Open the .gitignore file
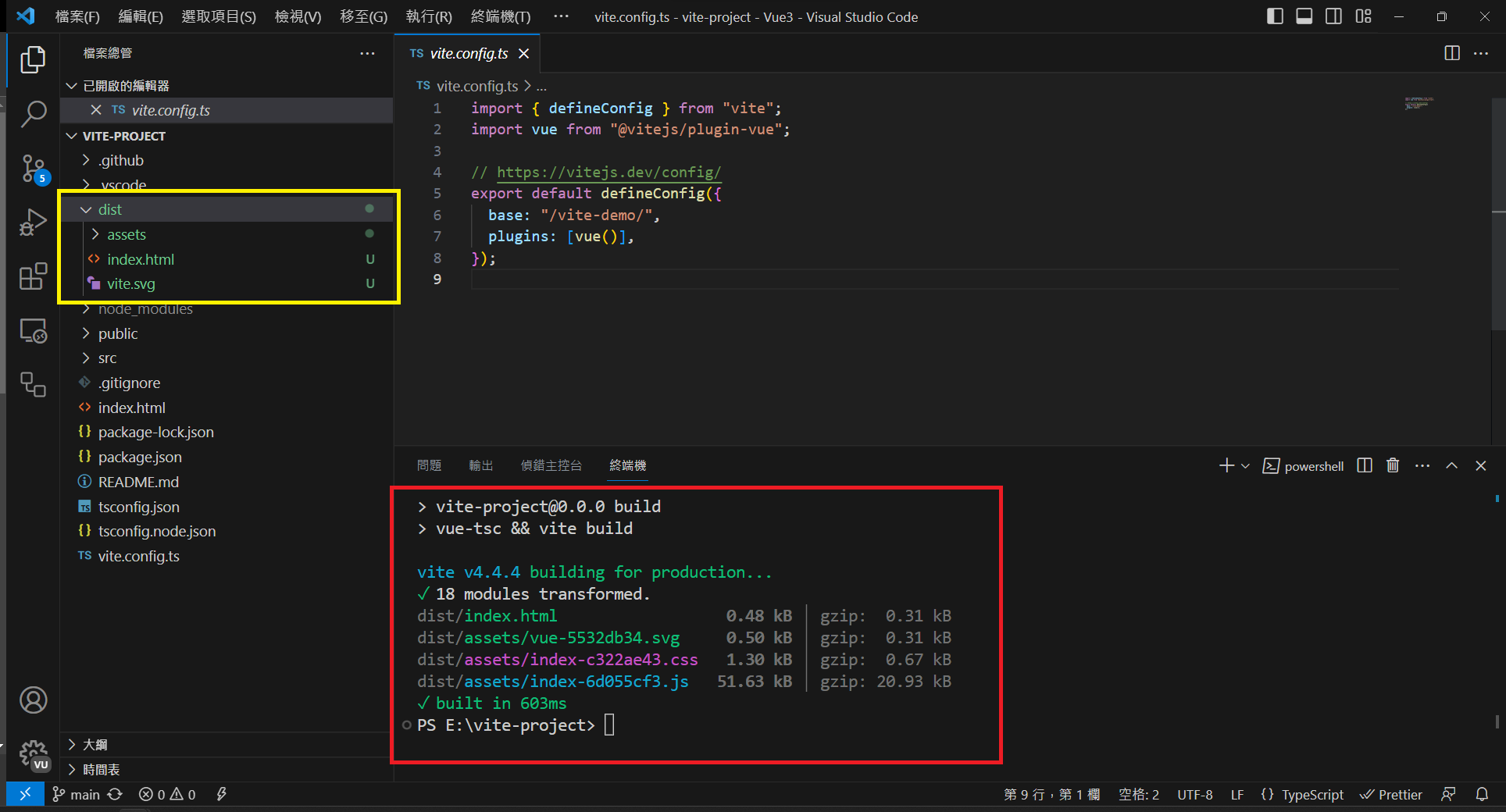The image size is (1506, 812). pyautogui.click(x=227, y=383)
